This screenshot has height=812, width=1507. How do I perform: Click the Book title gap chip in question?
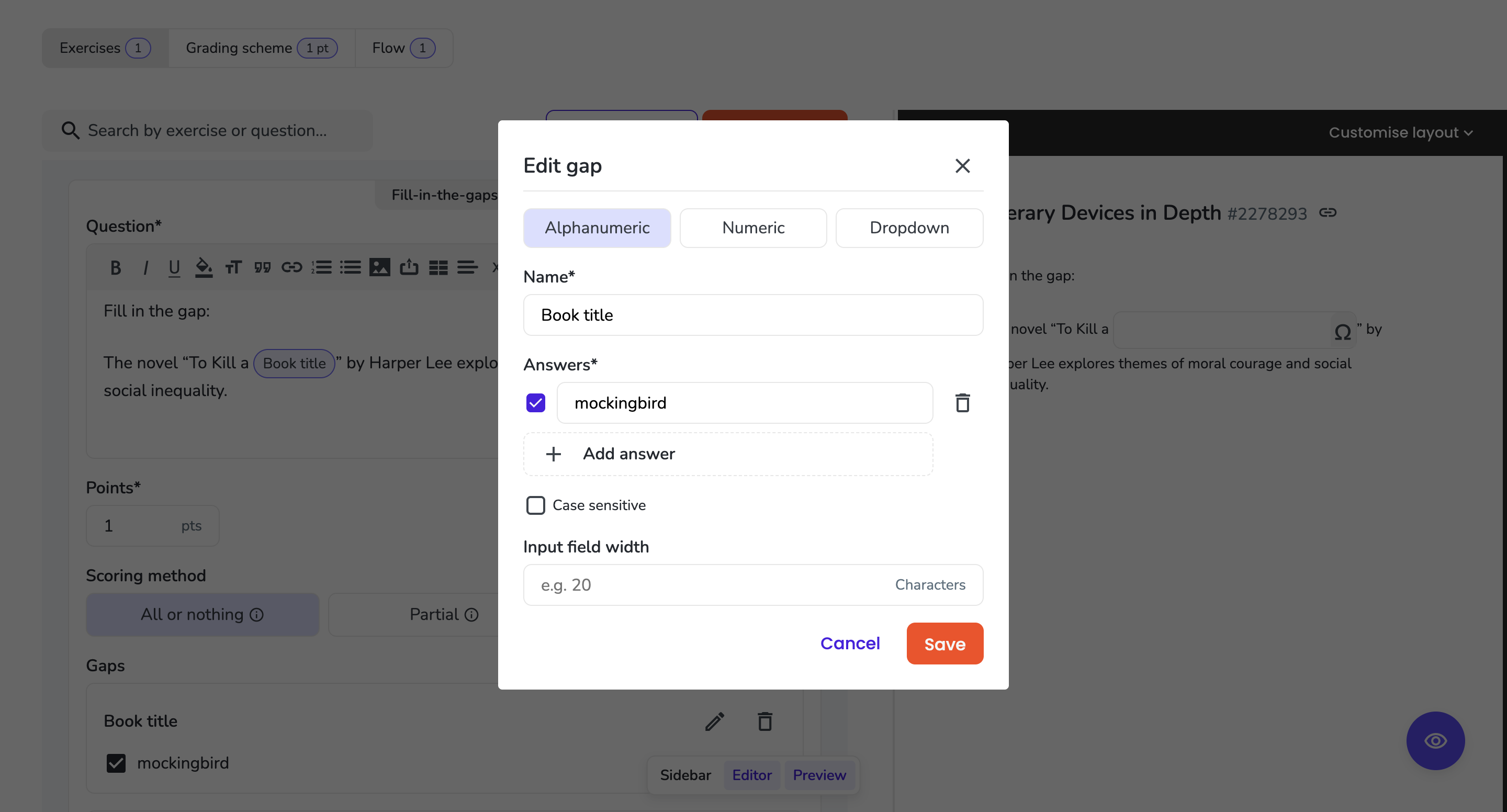[294, 363]
